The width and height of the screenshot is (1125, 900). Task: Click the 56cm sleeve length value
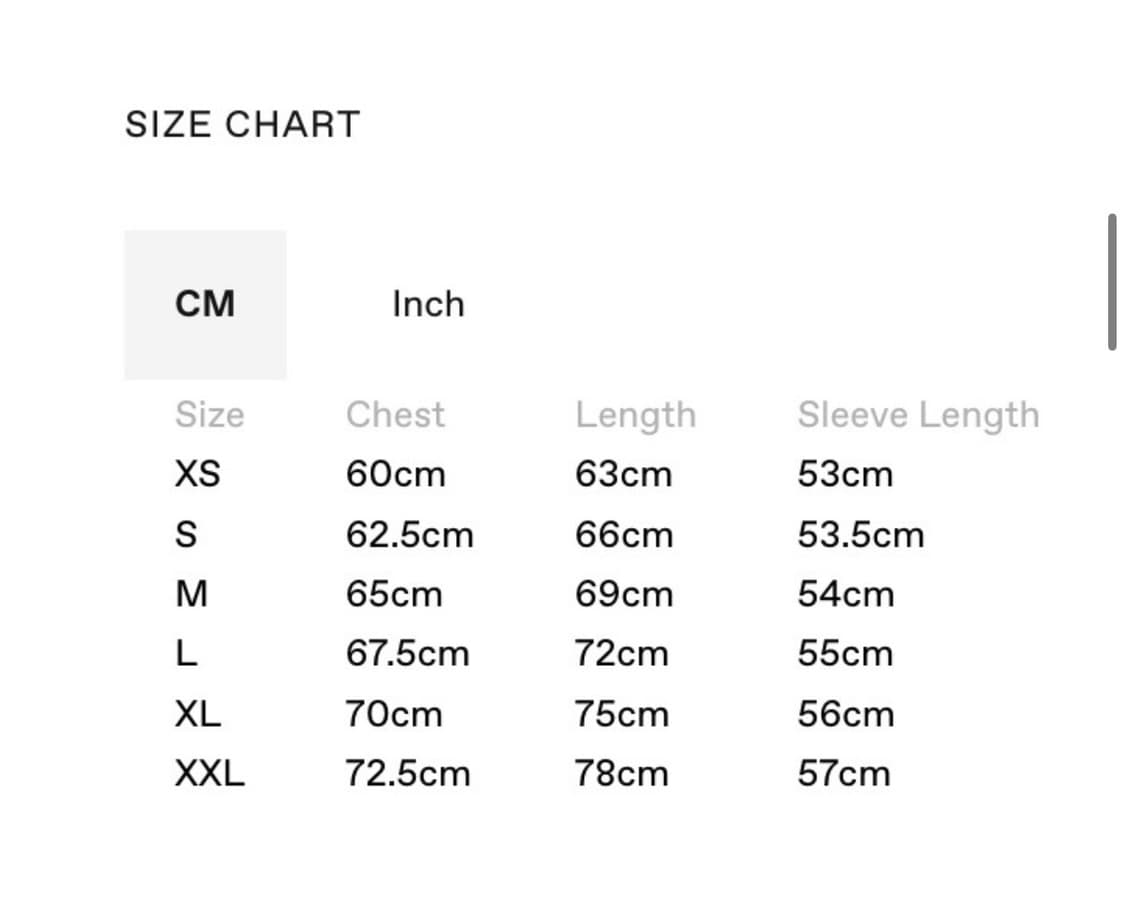pyautogui.click(x=845, y=714)
